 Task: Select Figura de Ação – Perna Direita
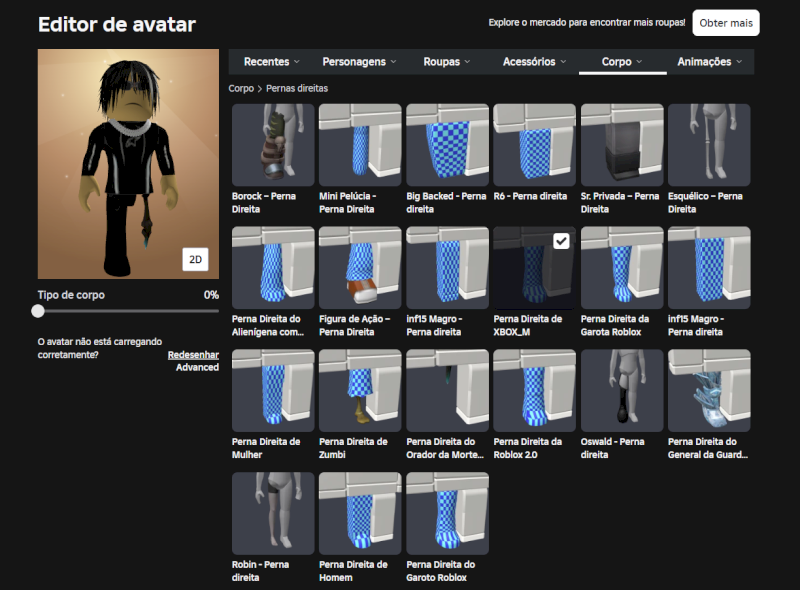coord(360,268)
